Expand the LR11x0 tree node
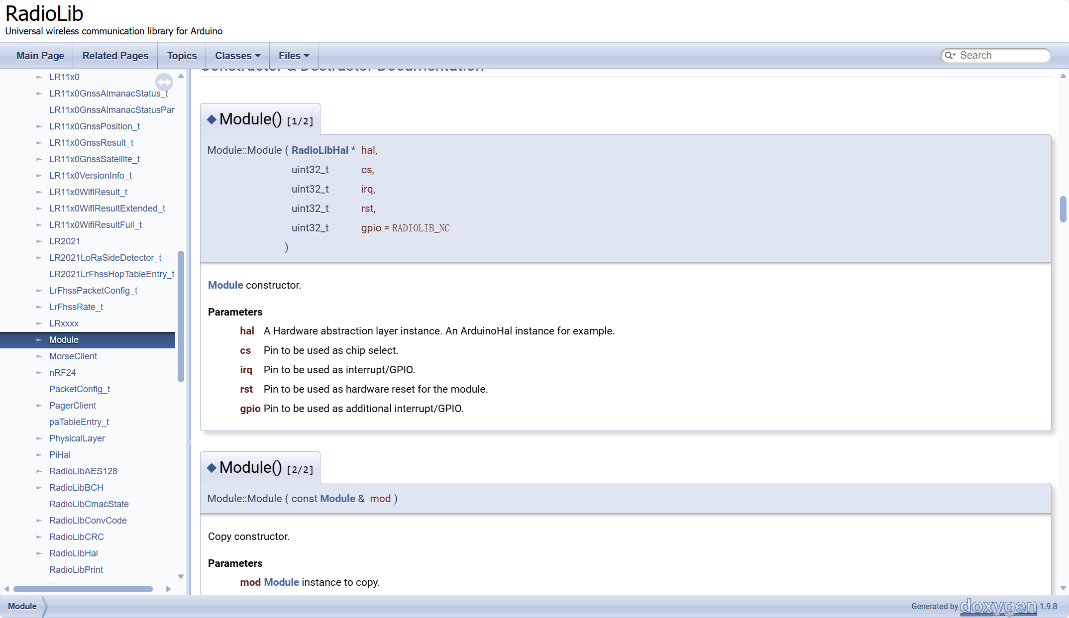1069x618 pixels. pos(39,77)
